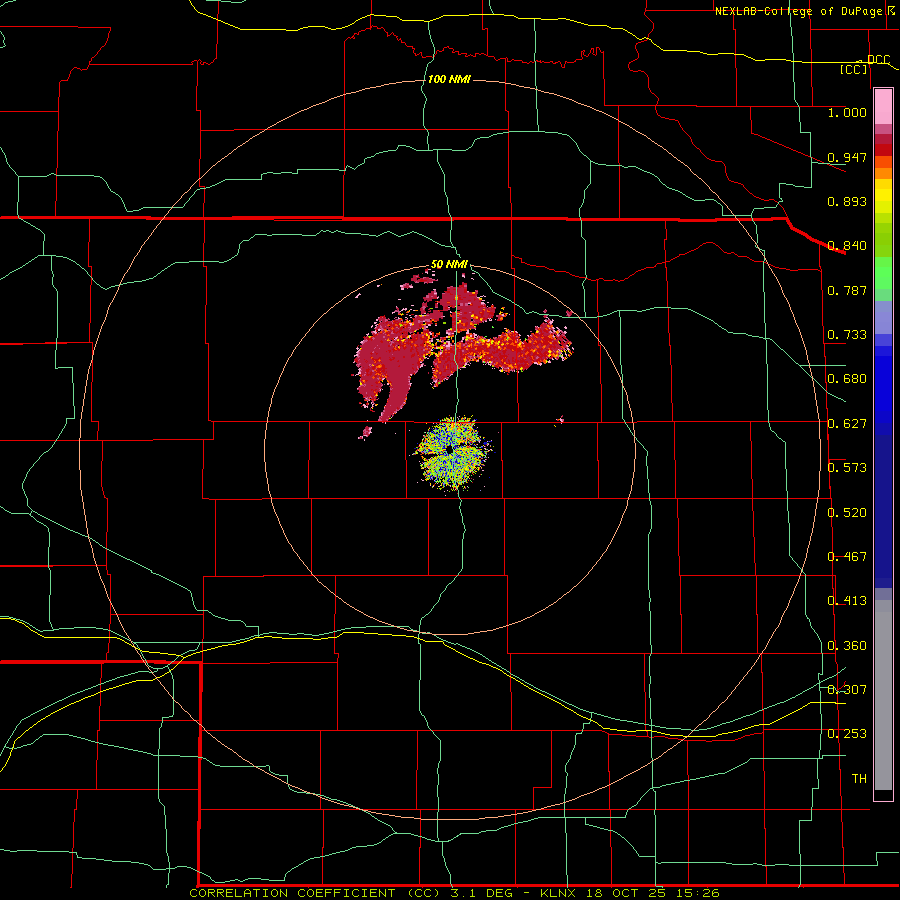The width and height of the screenshot is (900, 900).
Task: Click the 0.360 scale label
Action: [x=847, y=646]
